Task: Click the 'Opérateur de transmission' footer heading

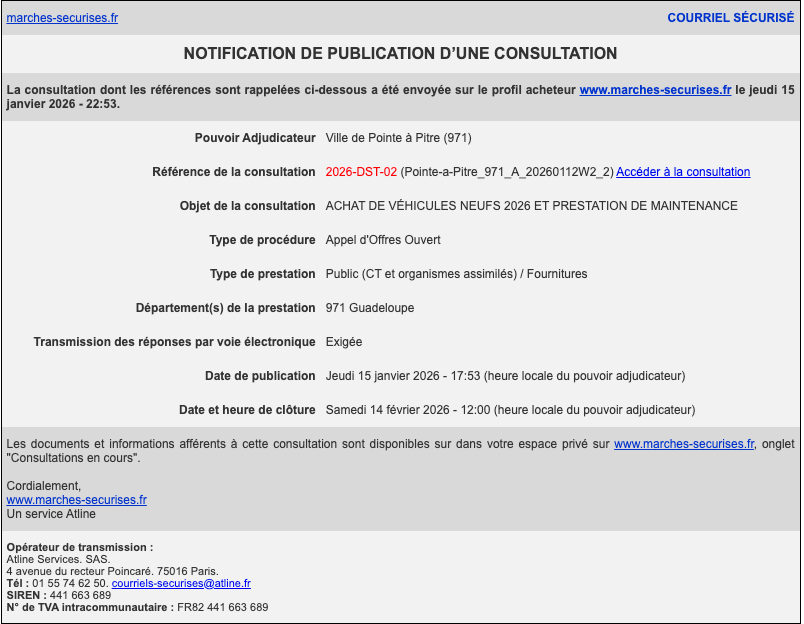Action: tap(79, 547)
